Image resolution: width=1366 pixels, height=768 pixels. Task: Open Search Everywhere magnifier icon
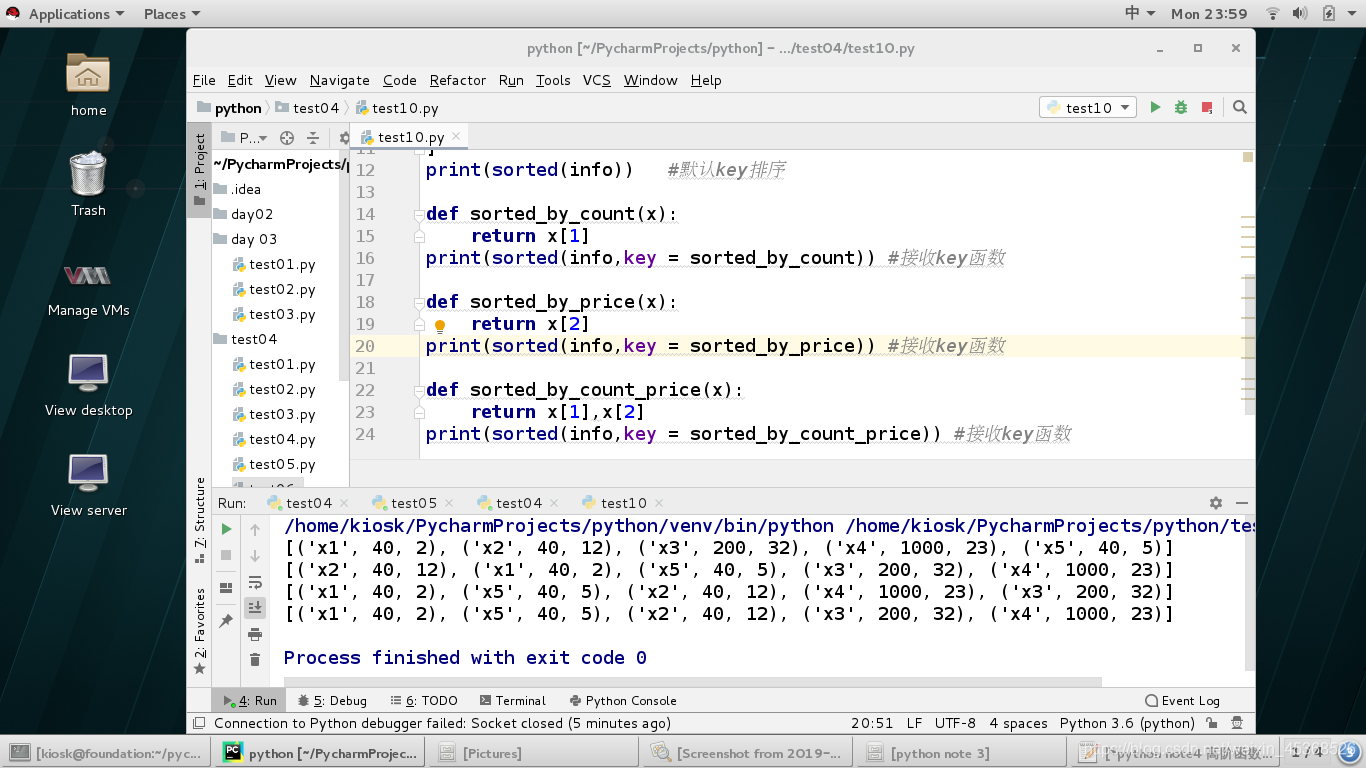pyautogui.click(x=1240, y=107)
